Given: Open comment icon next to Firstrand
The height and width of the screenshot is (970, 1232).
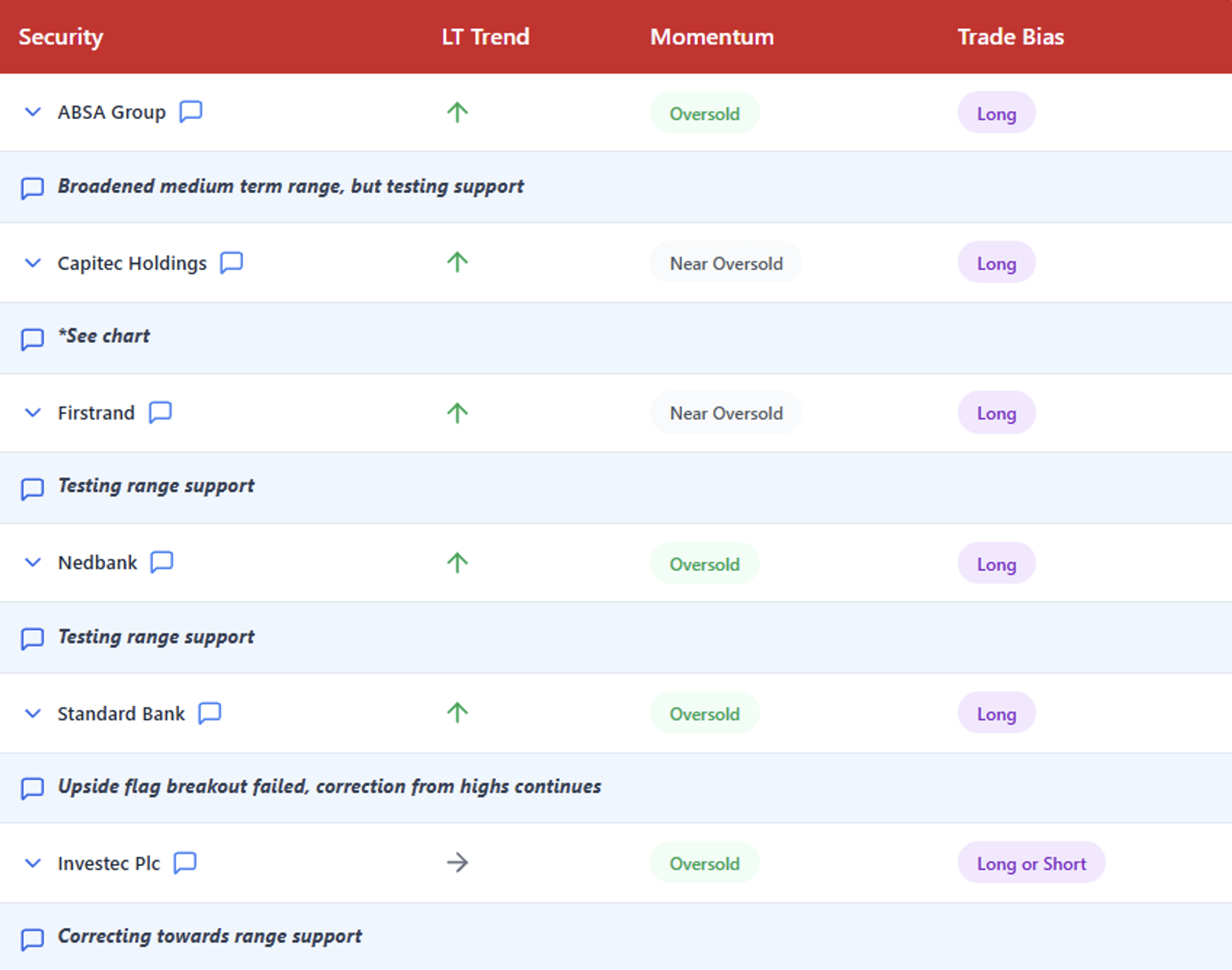Looking at the screenshot, I should [x=161, y=413].
